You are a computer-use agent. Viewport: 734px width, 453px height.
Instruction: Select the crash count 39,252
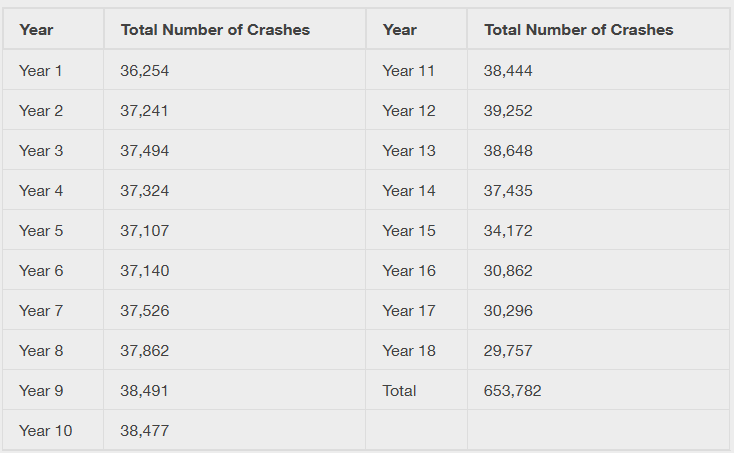pos(508,111)
